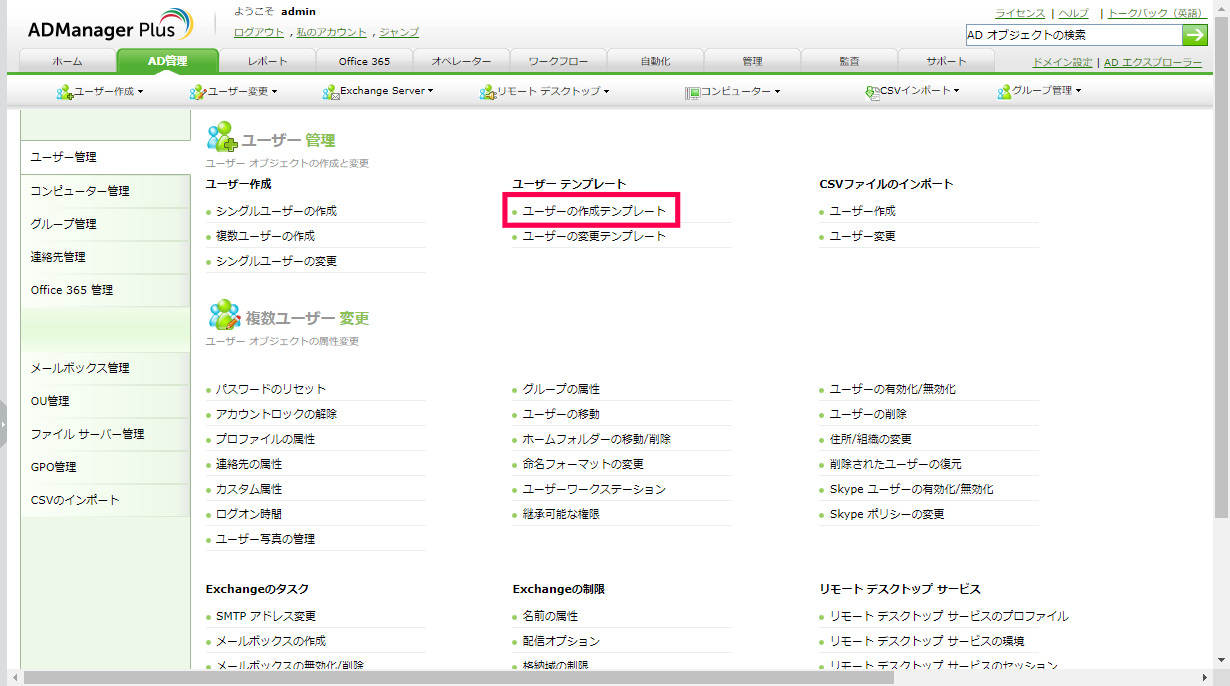Screen dimensions: 1230x686
Task: Focus the AD オブジェクトの検索 field
Action: pyautogui.click(x=1073, y=35)
